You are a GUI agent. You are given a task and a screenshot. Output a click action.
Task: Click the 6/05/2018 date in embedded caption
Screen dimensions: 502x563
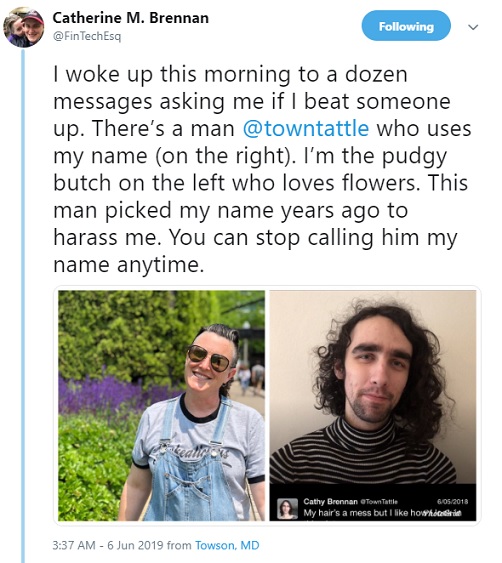pos(452,502)
